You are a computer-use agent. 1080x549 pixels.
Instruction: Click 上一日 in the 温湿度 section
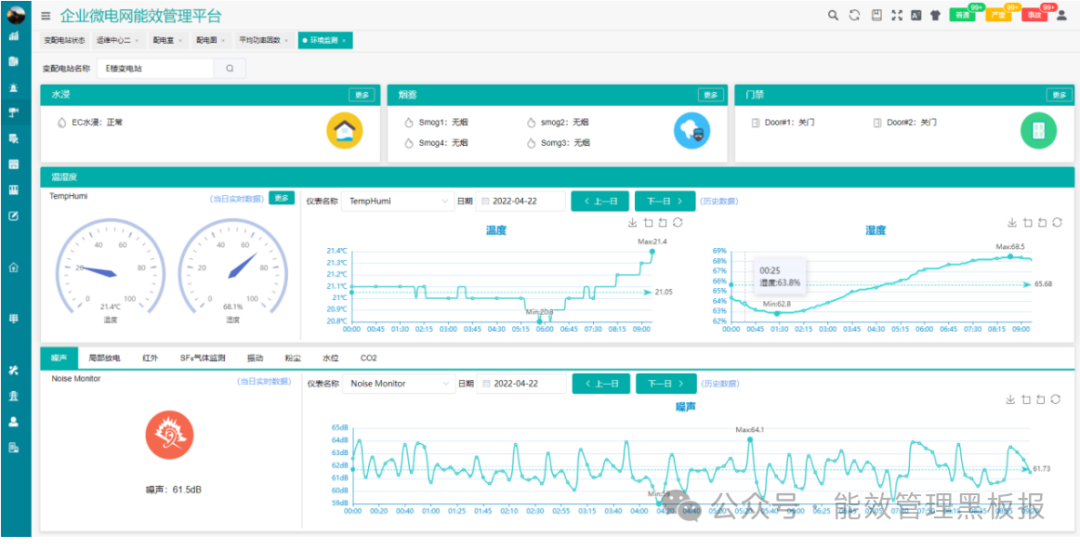point(601,201)
